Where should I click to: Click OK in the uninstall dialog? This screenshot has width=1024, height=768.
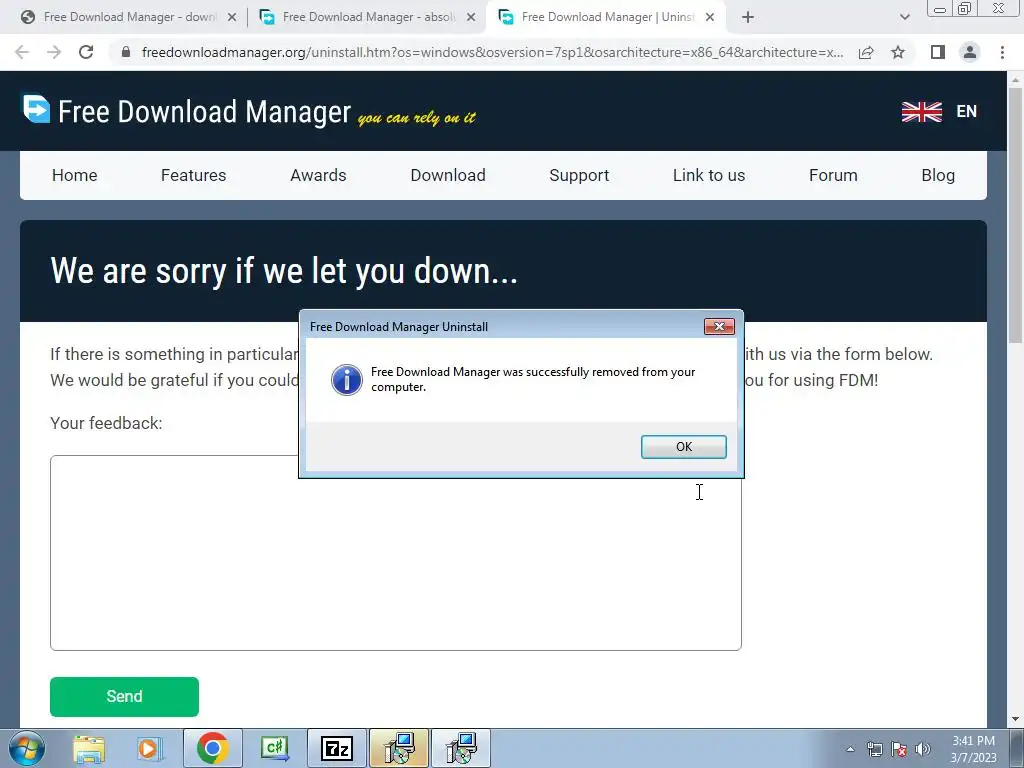pos(683,447)
